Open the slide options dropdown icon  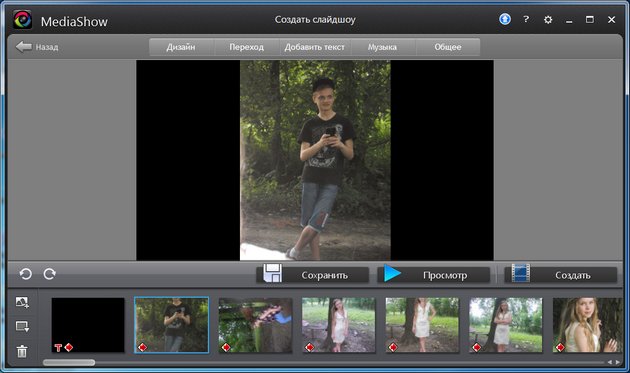(x=22, y=326)
